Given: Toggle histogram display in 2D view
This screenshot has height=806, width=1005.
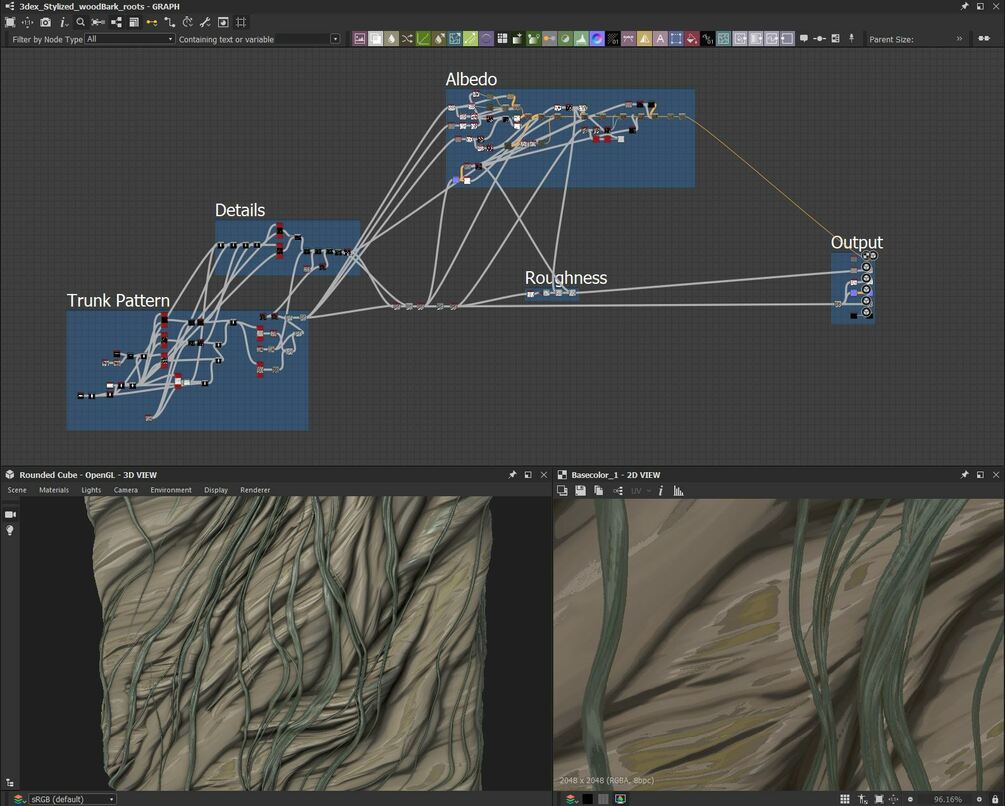Looking at the screenshot, I should [x=678, y=491].
